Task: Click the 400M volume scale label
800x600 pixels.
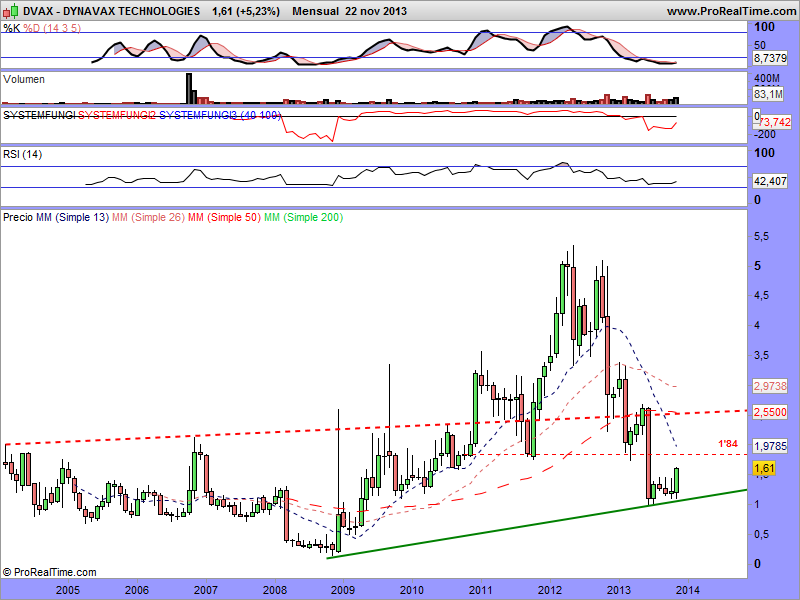Action: (766, 79)
